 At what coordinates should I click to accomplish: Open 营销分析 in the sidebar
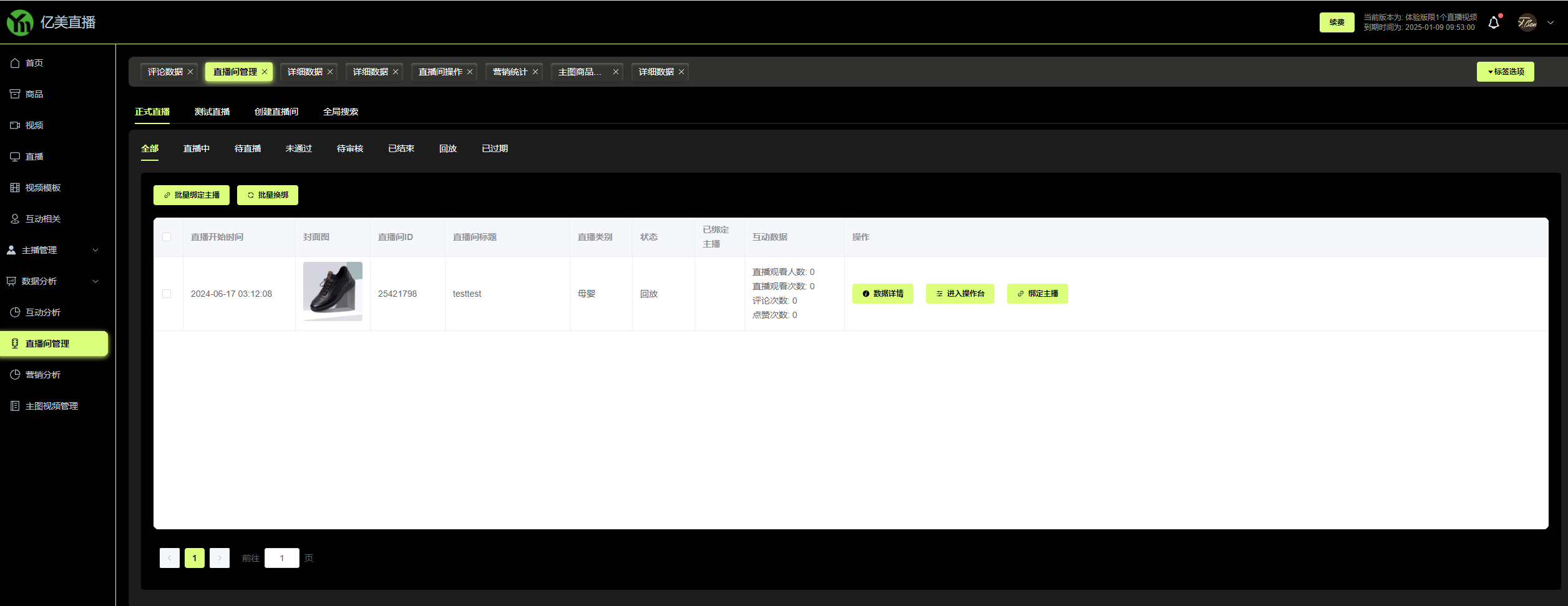pyautogui.click(x=42, y=375)
